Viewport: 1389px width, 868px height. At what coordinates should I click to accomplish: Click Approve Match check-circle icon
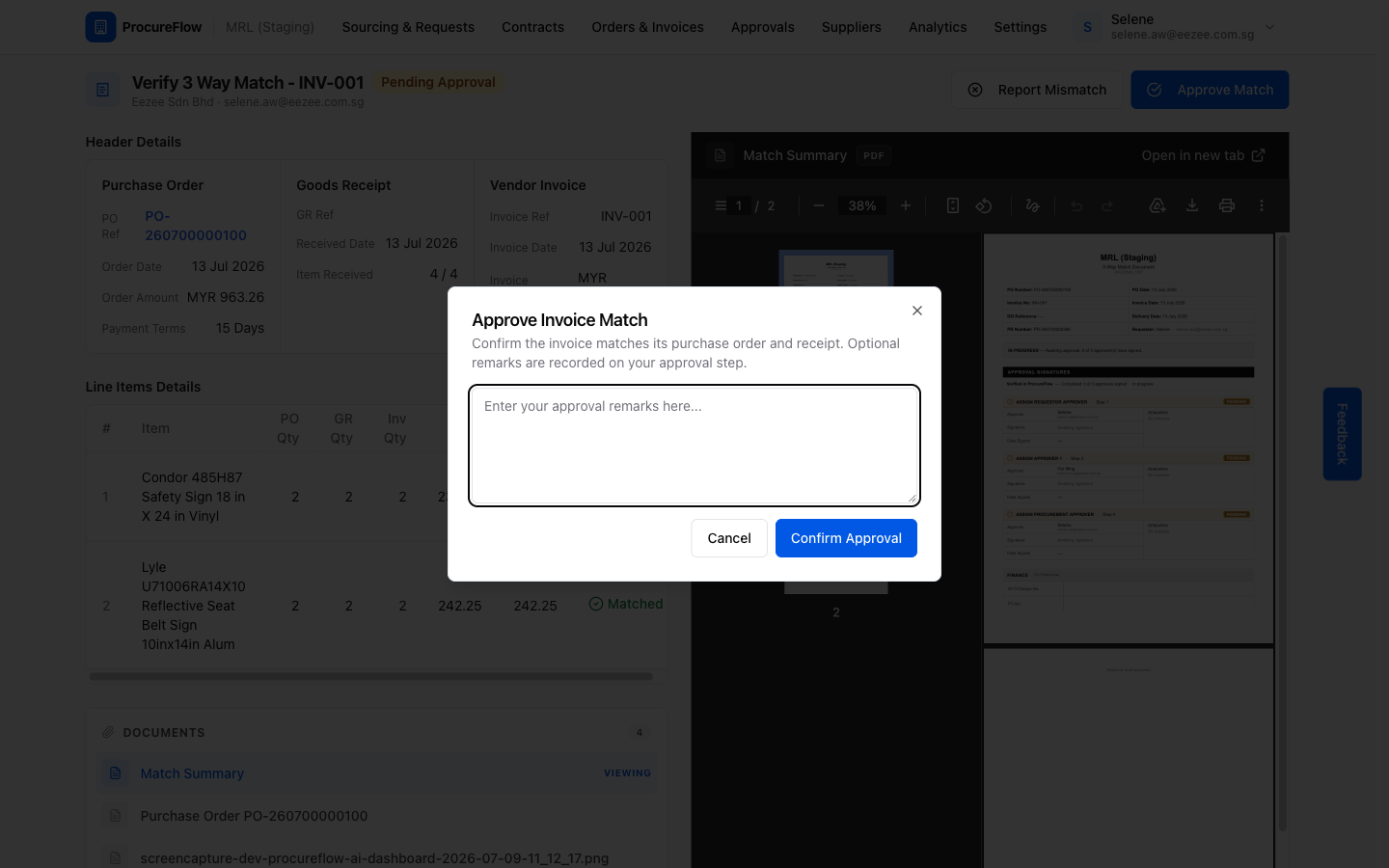tap(1154, 90)
